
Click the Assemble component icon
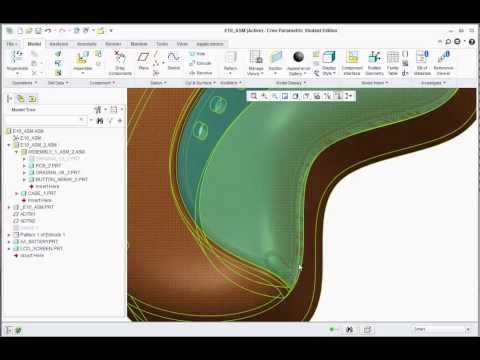(82, 58)
